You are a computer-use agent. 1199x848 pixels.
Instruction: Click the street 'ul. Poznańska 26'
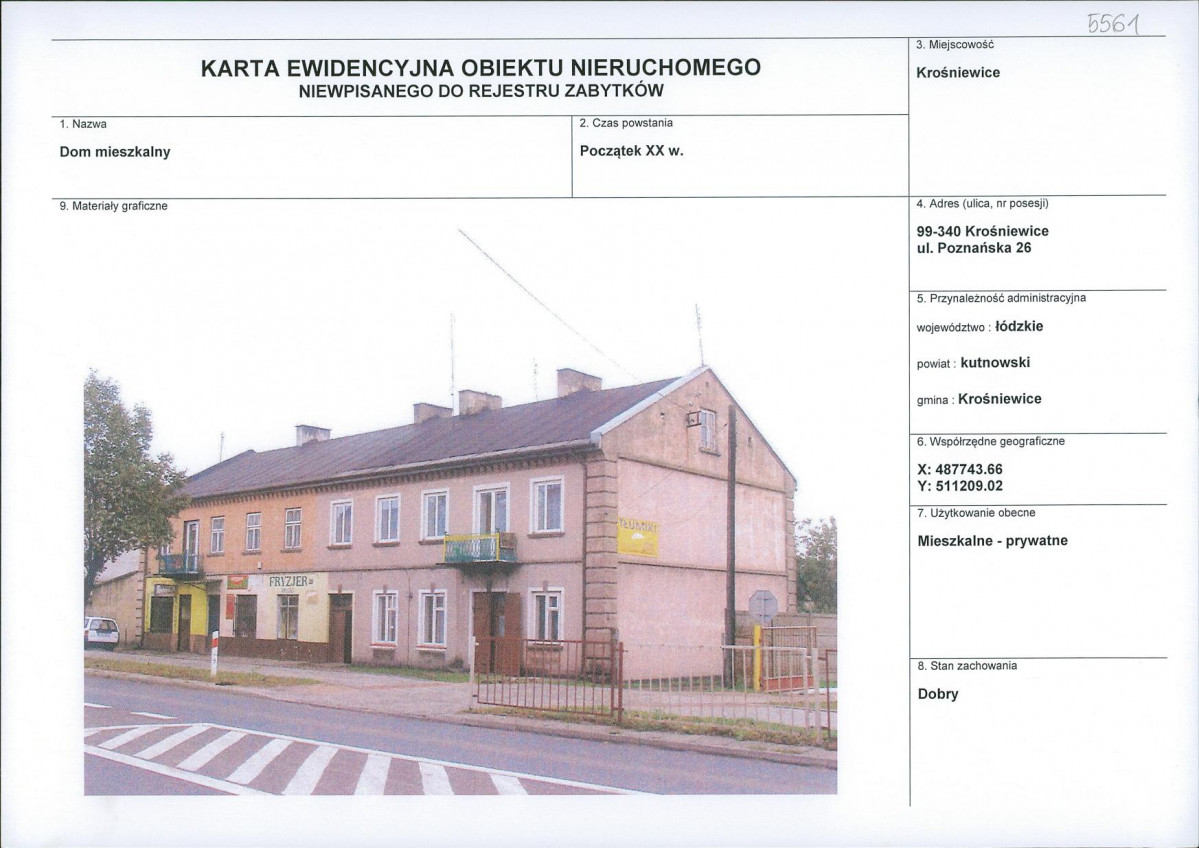(x=973, y=248)
